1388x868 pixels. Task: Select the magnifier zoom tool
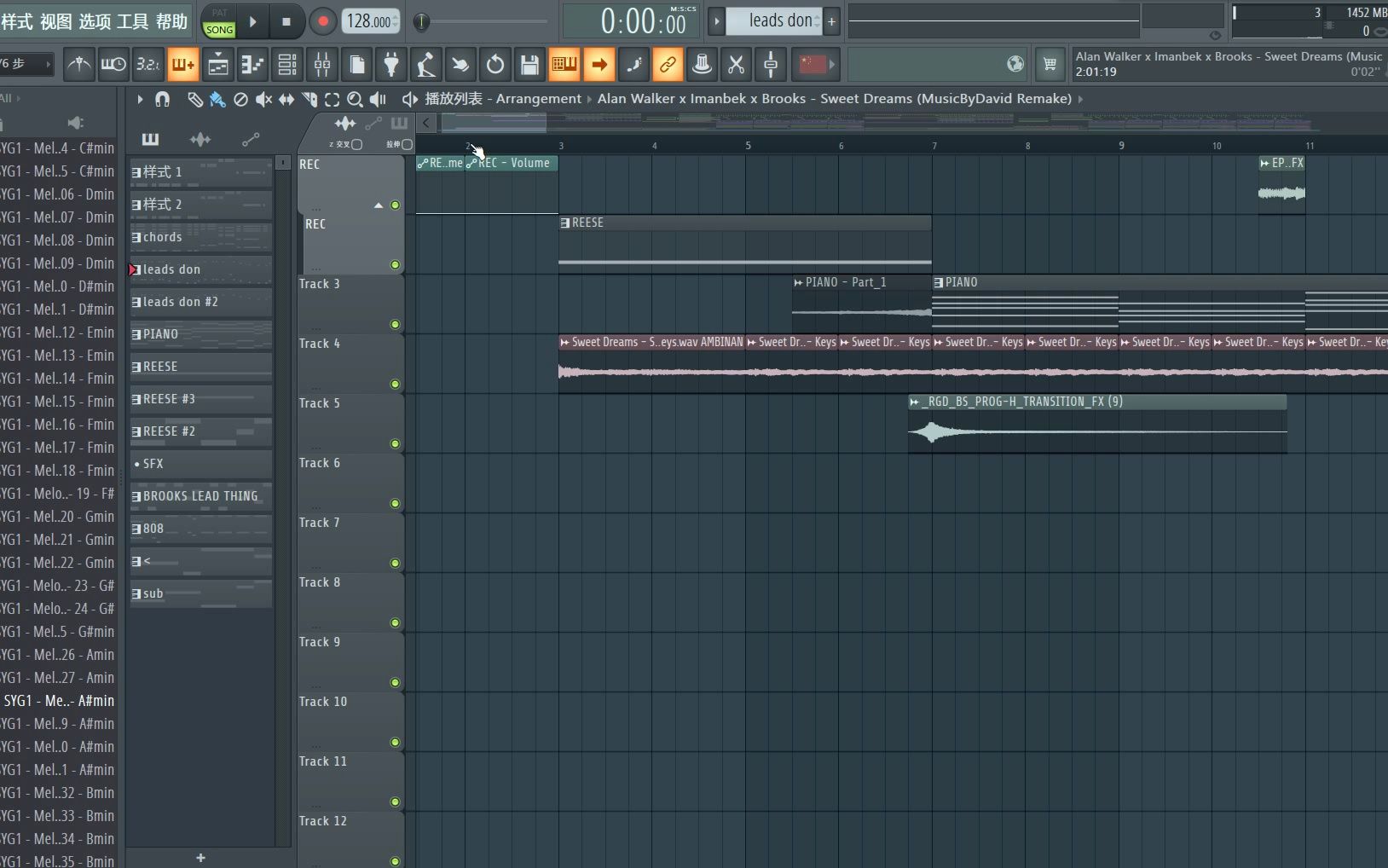355,99
